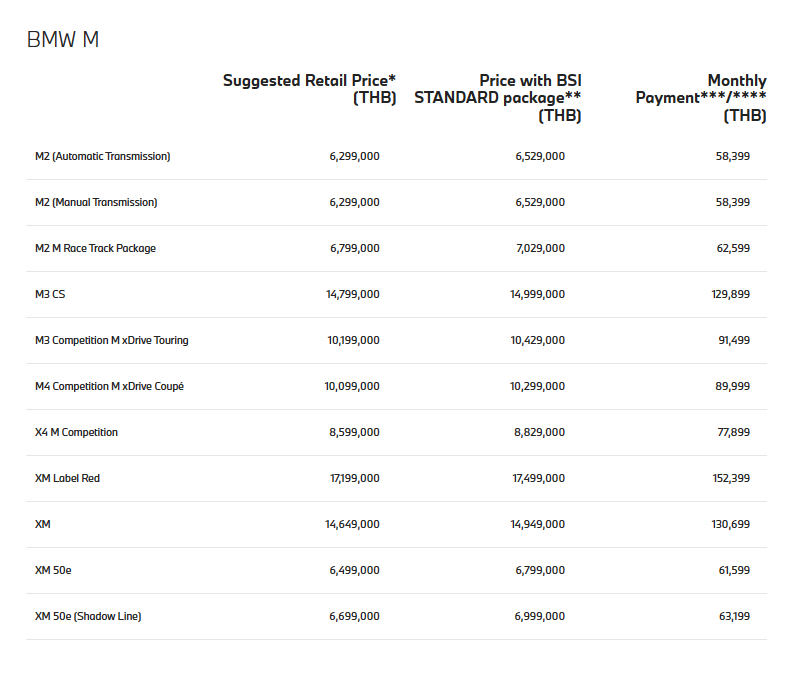
Task: Click the 91,499 monthly payment value
Action: 734,340
